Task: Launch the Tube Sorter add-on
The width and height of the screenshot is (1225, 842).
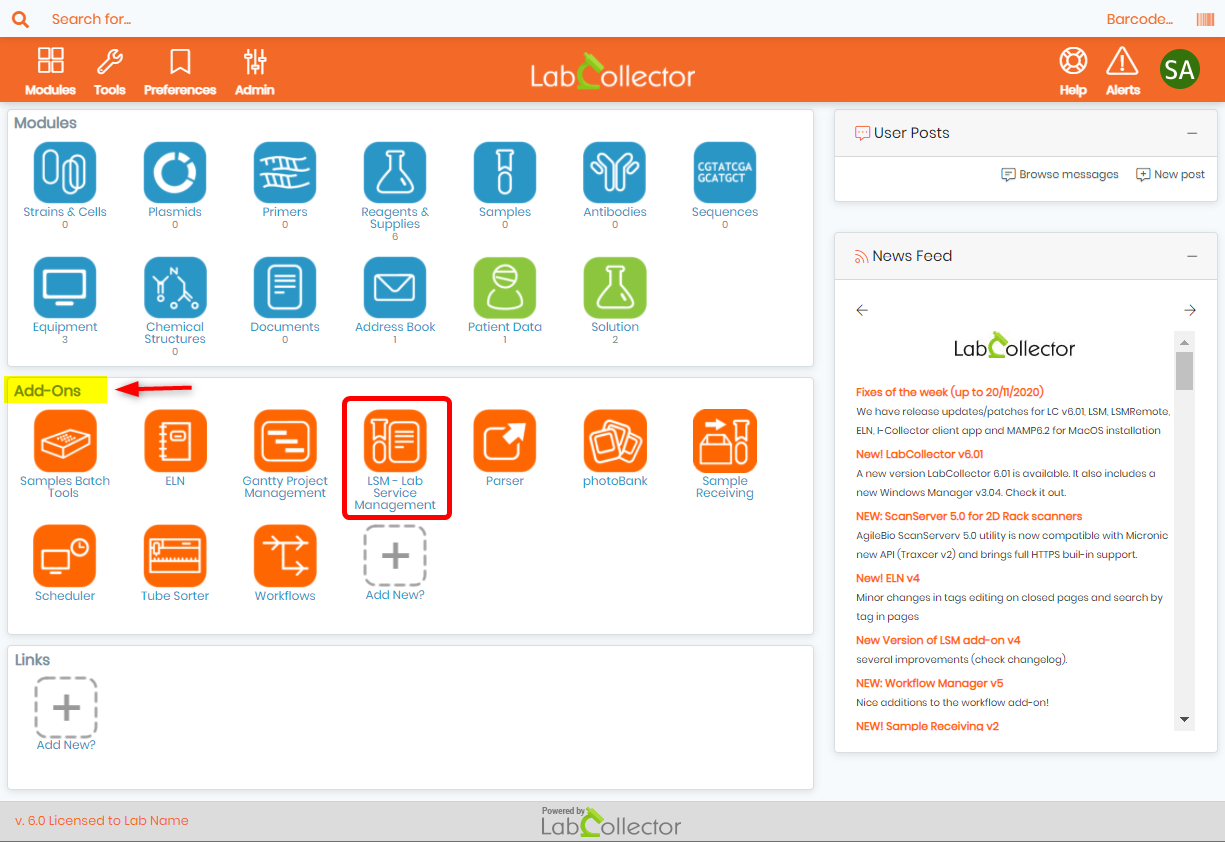Action: pos(175,556)
